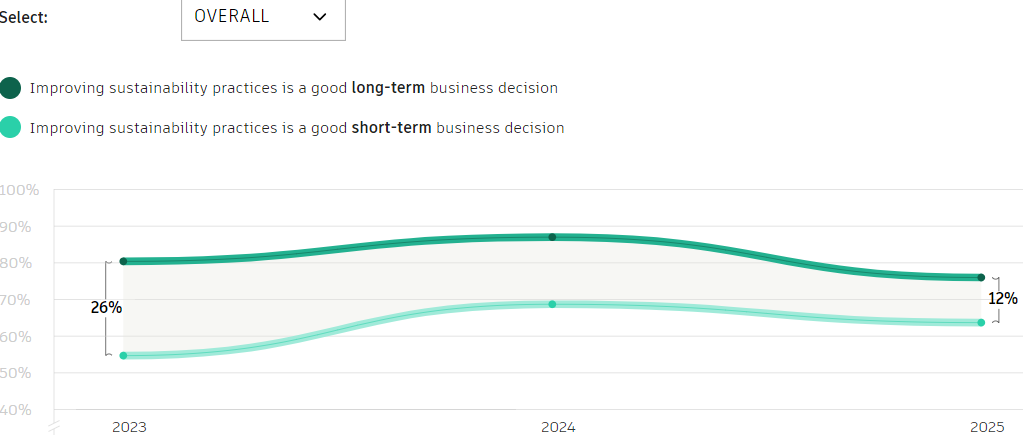The image size is (1023, 437).
Task: Click the 2023 x-axis label
Action: [129, 427]
